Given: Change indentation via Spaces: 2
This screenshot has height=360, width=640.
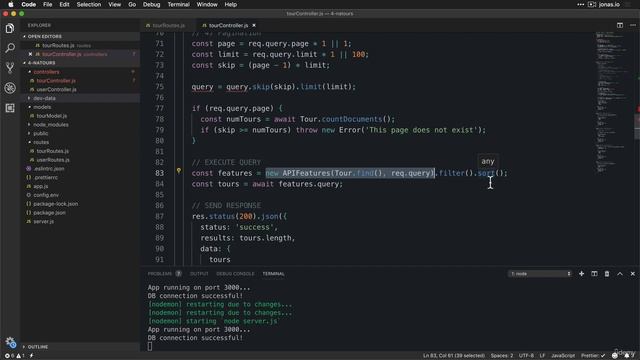Looking at the screenshot, I should click(502, 356).
